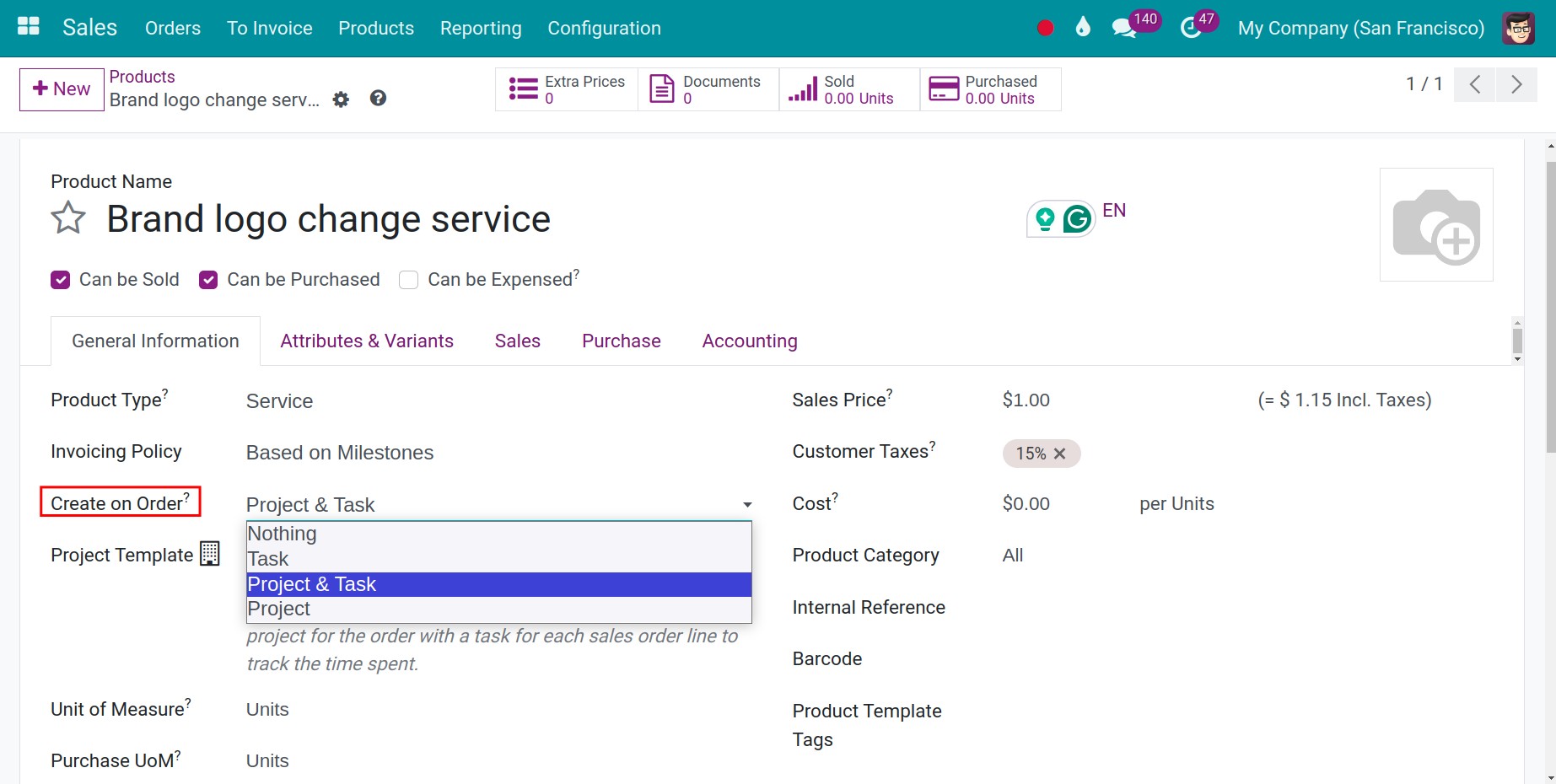The width and height of the screenshot is (1556, 784).
Task: Open the gear settings menu near breadcrumb
Action: 341,99
